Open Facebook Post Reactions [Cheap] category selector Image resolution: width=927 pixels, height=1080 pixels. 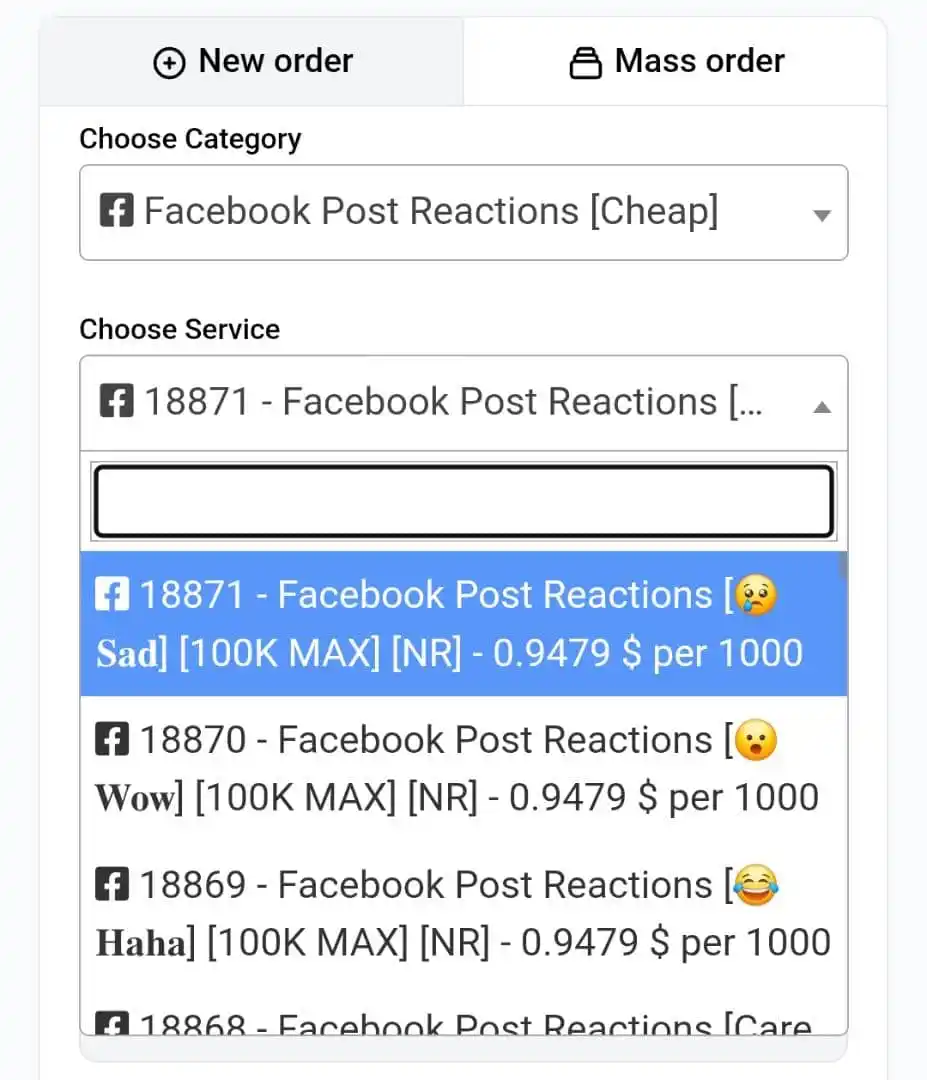pyautogui.click(x=464, y=212)
